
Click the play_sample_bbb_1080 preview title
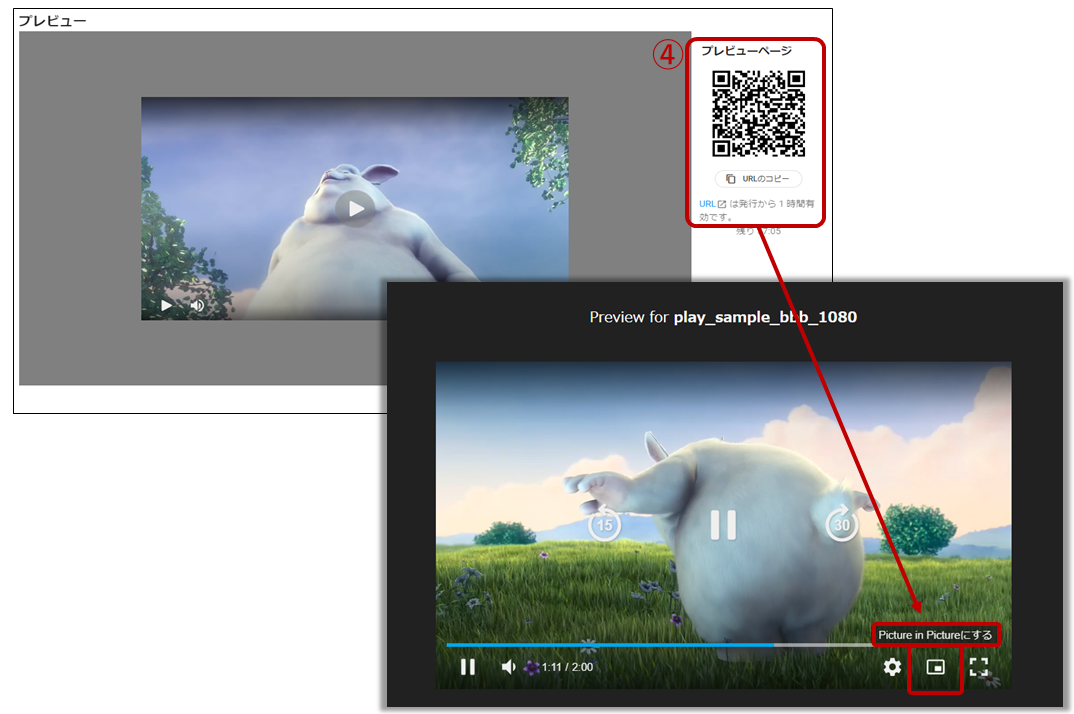(x=765, y=317)
